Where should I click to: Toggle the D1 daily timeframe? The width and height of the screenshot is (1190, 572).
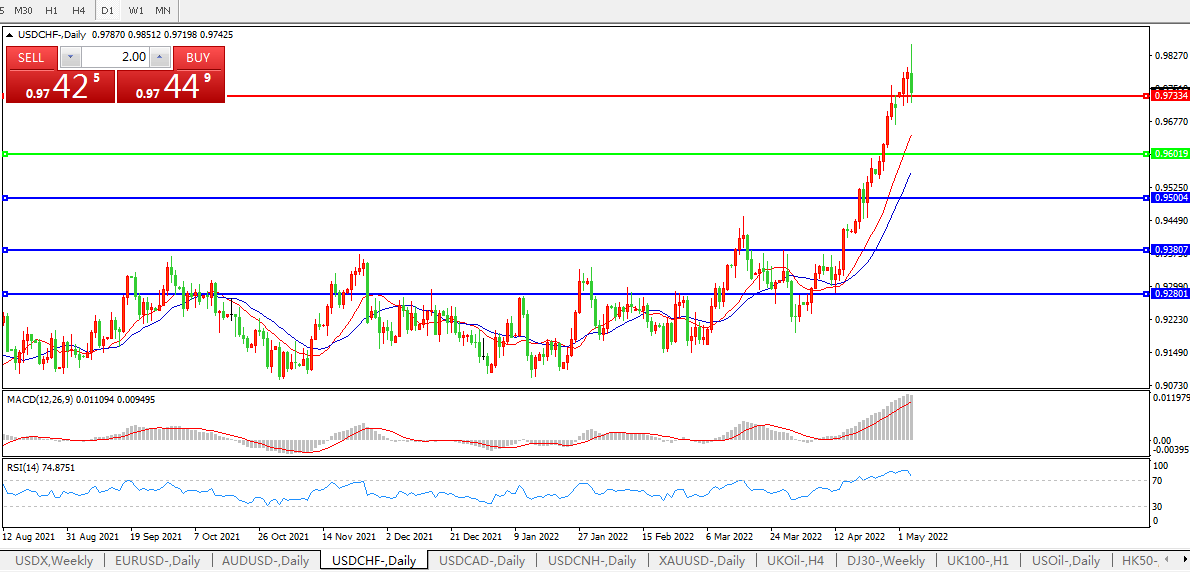coord(107,10)
